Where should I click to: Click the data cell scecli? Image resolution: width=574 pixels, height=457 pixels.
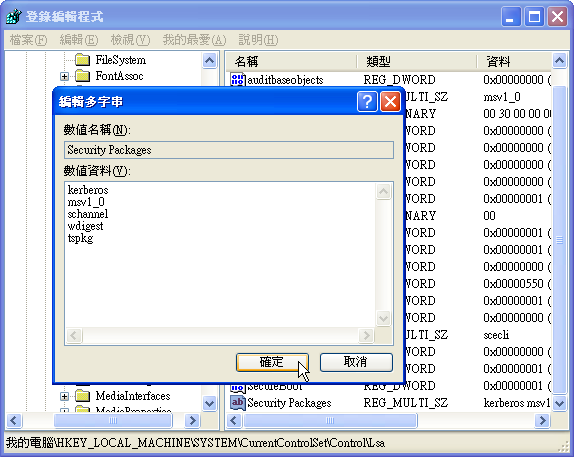click(x=496, y=335)
